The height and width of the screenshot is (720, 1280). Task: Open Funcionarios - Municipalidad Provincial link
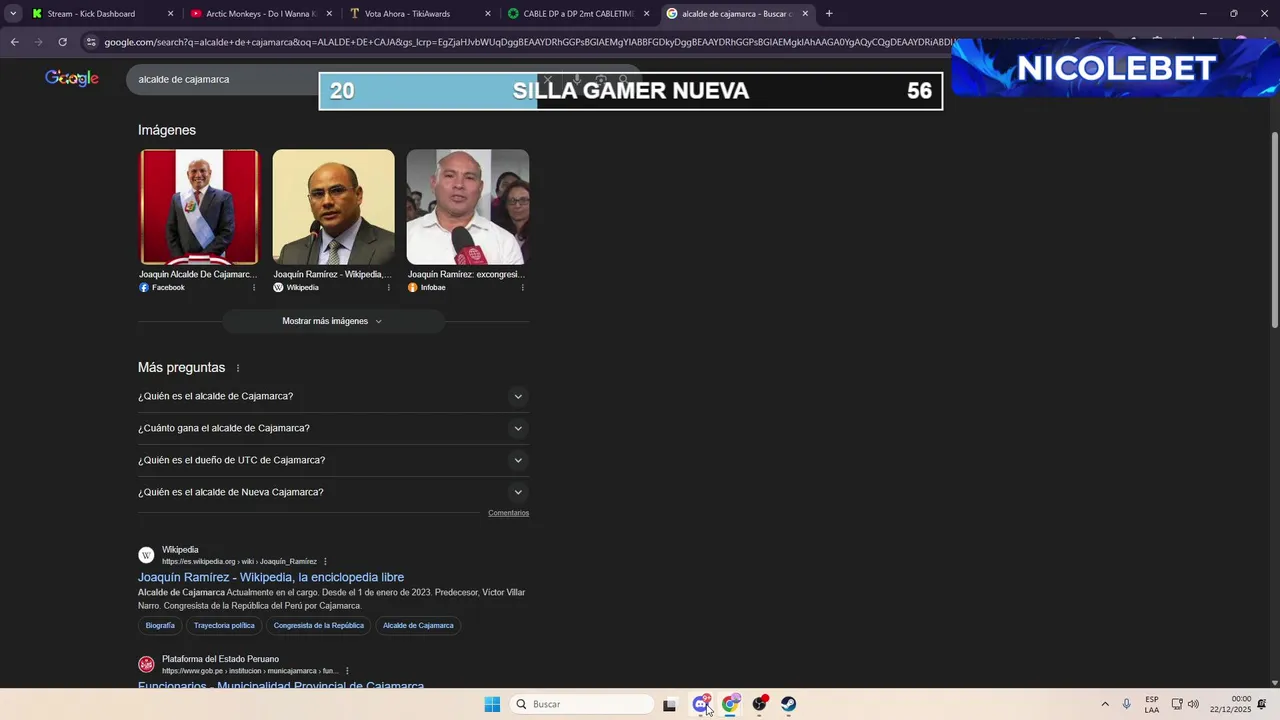[x=281, y=685]
